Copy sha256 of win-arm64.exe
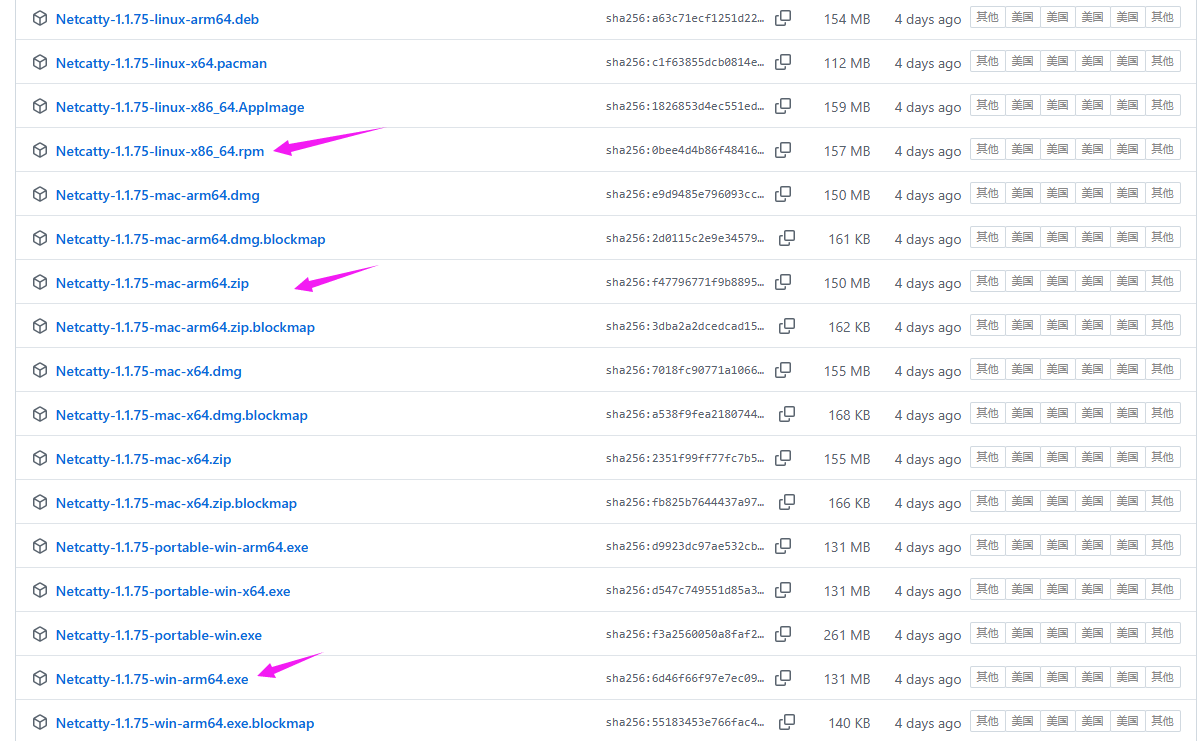 tap(783, 678)
